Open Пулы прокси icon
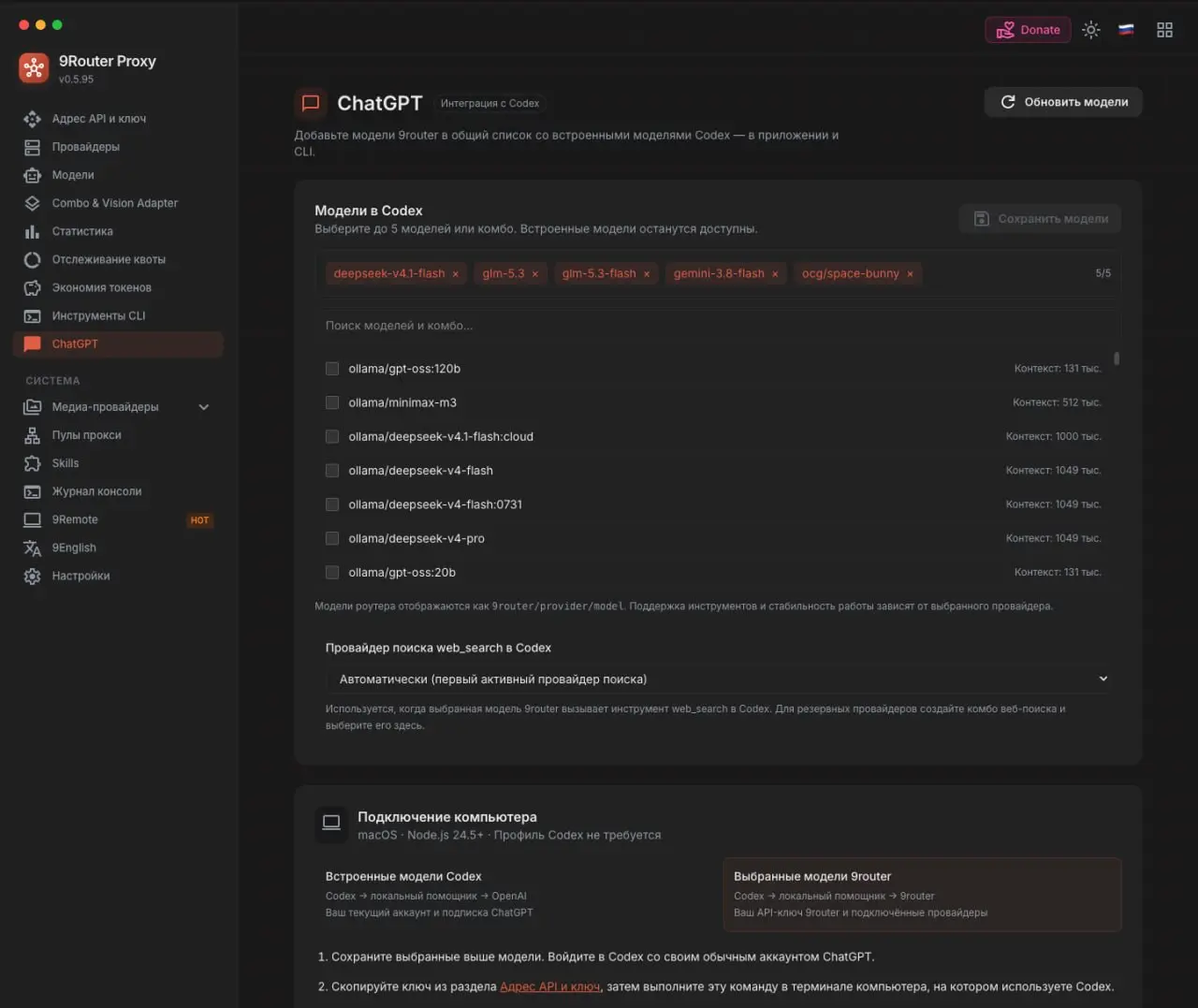The image size is (1198, 1008). coord(33,435)
